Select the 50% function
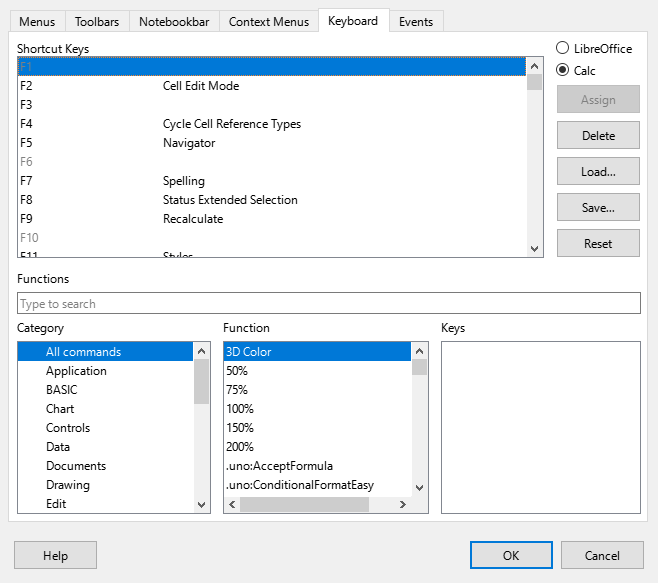The width and height of the screenshot is (658, 583). coord(317,371)
